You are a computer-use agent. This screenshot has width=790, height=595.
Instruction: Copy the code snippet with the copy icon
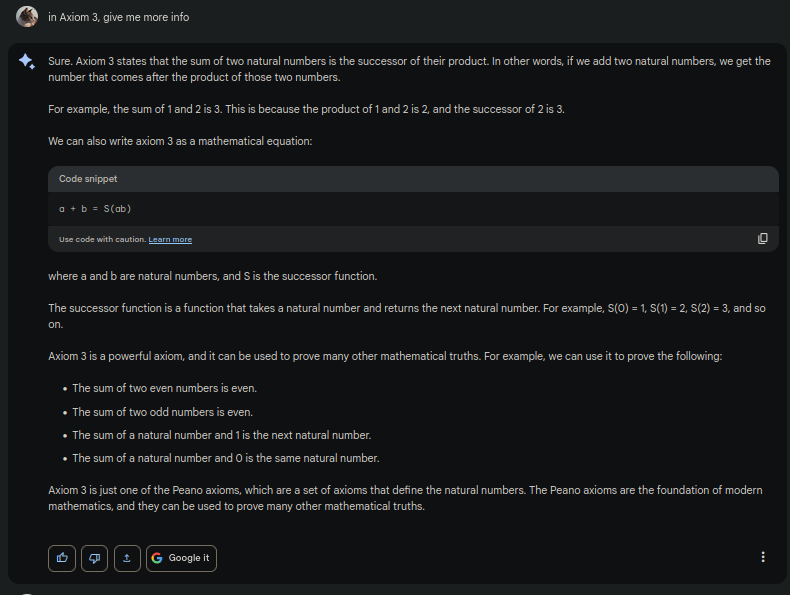click(763, 238)
